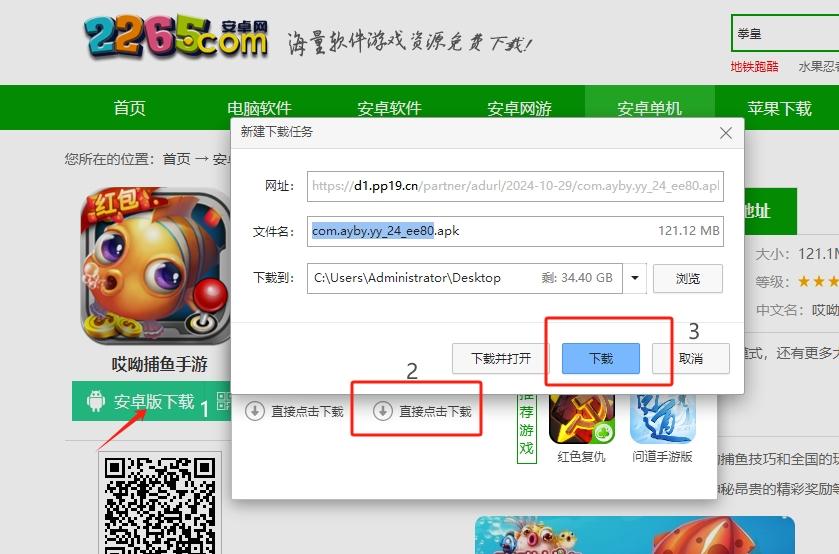This screenshot has width=839, height=554.
Task: Open the 下载到 path combo box
Action: pyautogui.click(x=465, y=278)
